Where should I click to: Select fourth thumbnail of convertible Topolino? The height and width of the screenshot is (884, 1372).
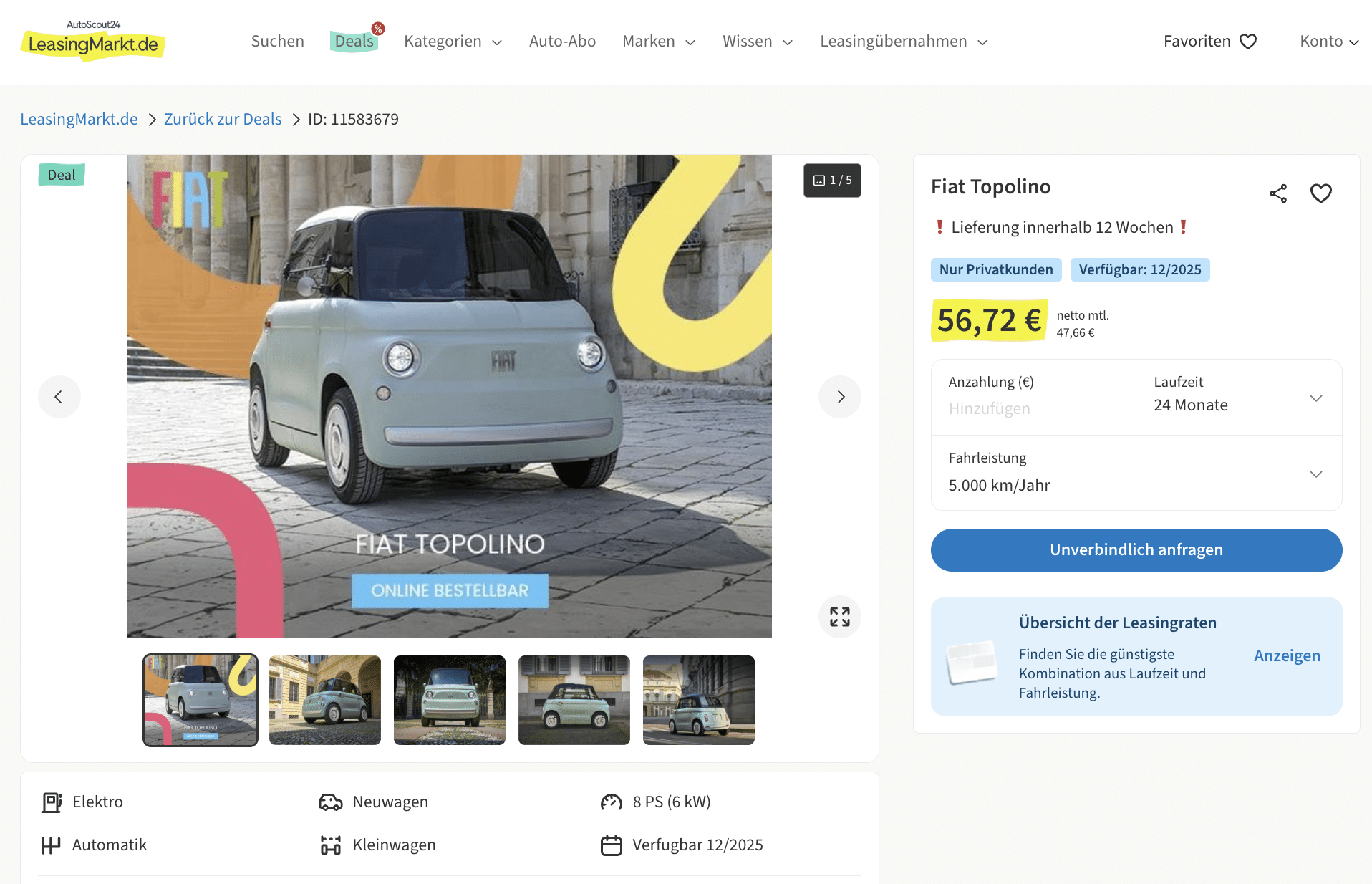coord(574,700)
